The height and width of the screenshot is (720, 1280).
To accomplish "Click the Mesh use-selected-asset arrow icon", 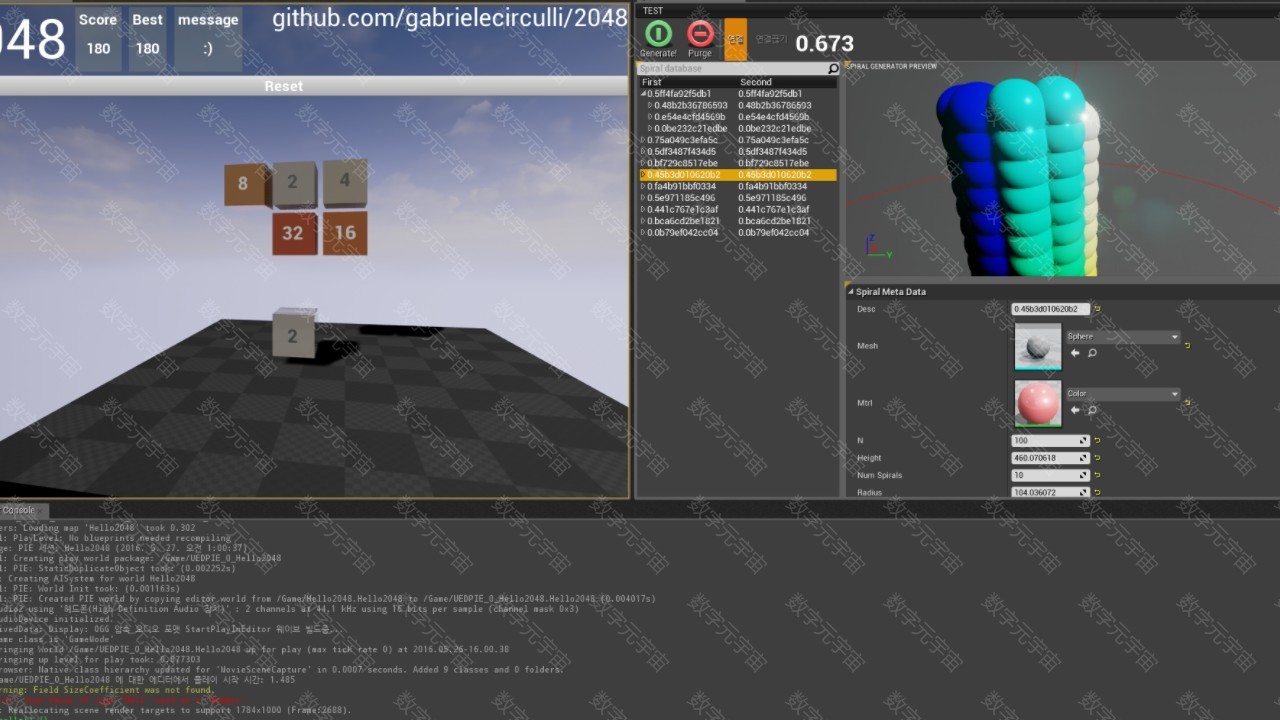I will click(1075, 353).
